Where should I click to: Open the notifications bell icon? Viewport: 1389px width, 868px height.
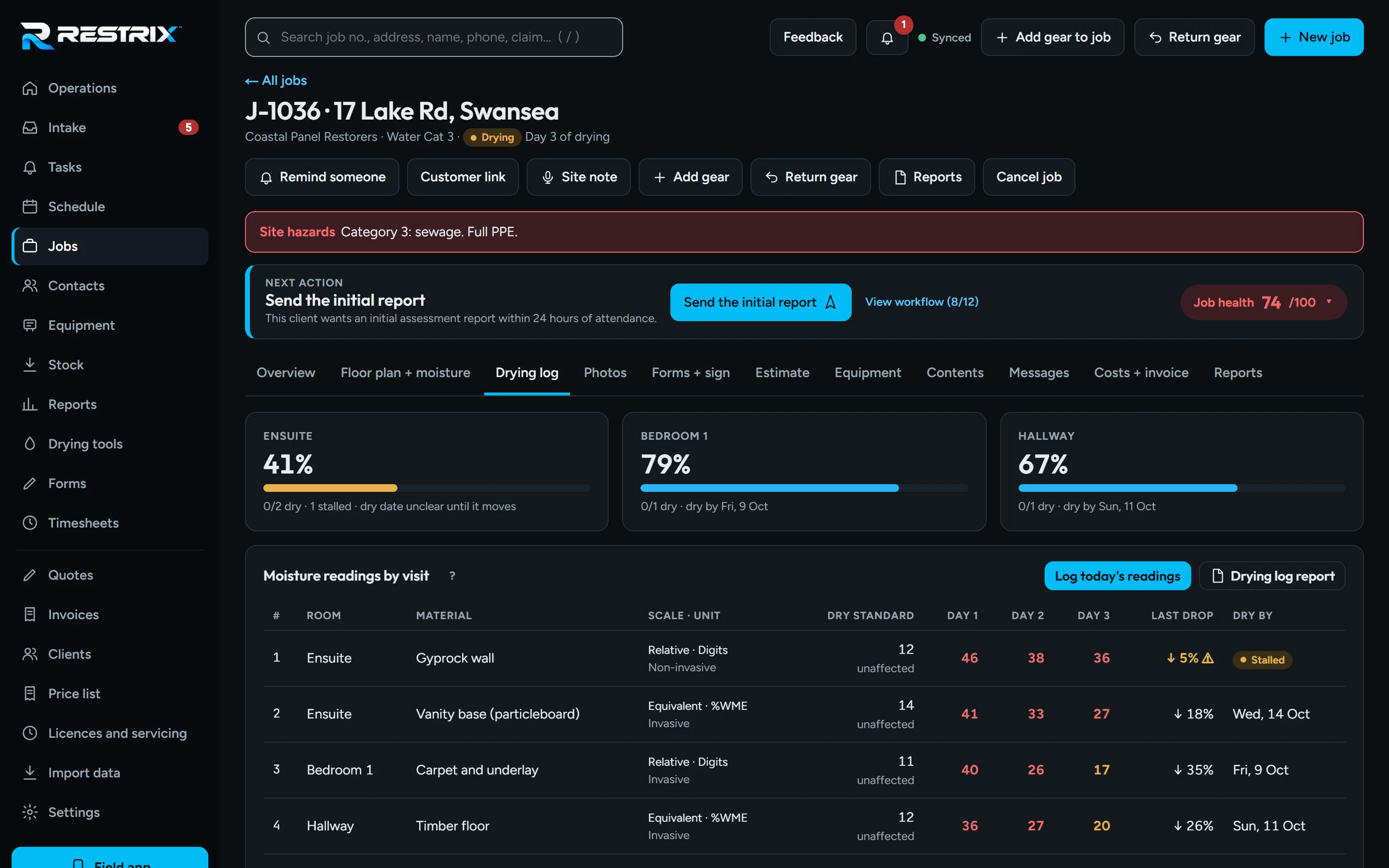887,37
